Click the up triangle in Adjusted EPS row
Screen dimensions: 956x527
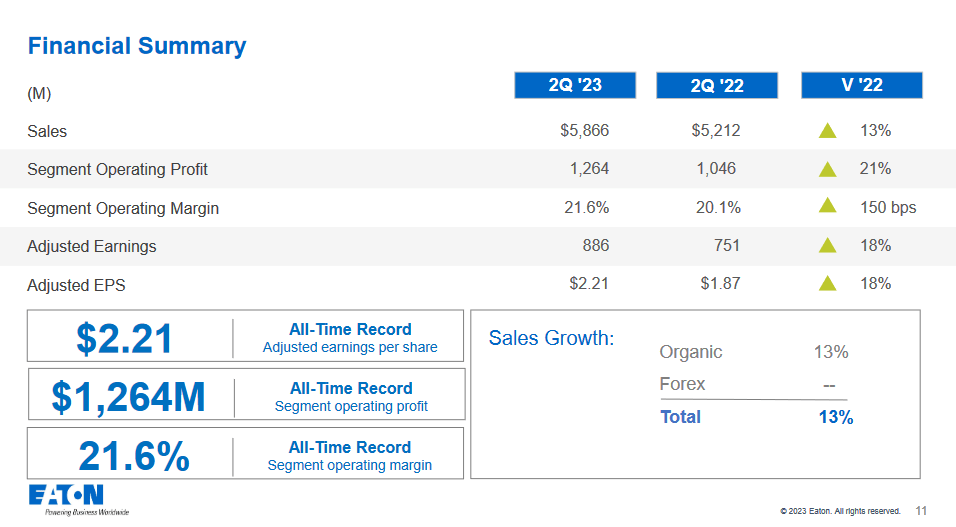pos(827,284)
